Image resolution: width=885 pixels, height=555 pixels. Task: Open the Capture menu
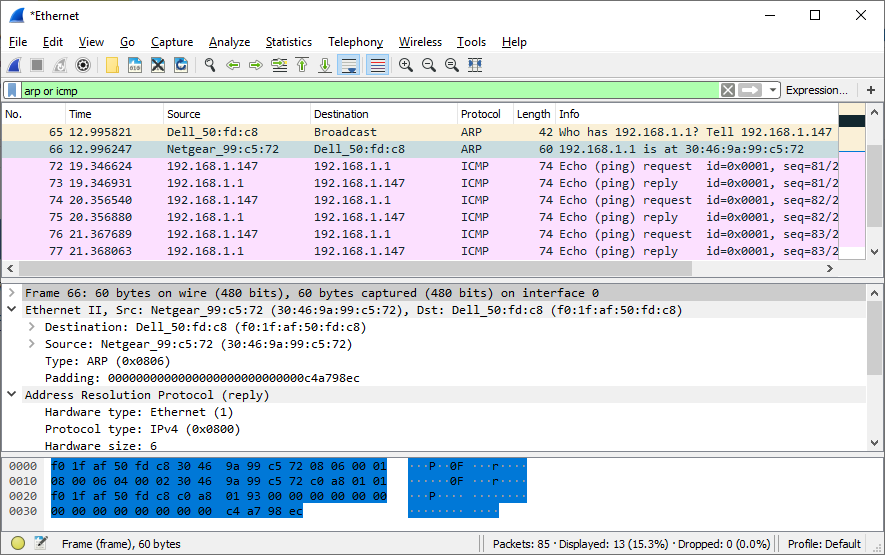click(172, 42)
